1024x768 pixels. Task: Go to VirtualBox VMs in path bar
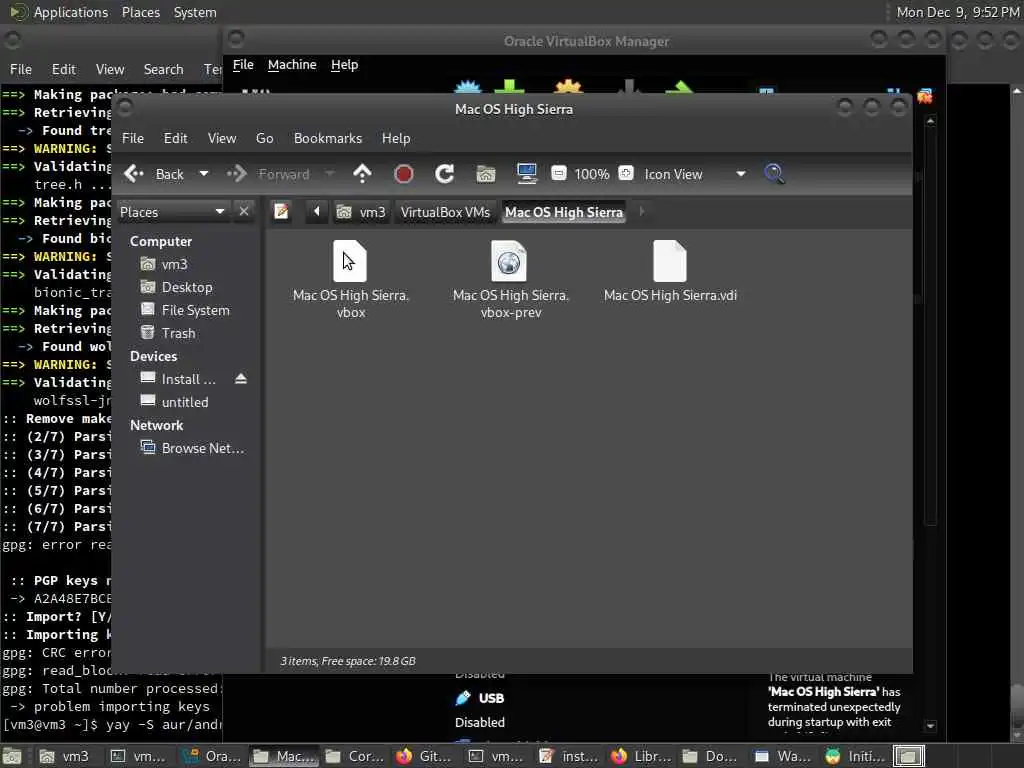[445, 212]
